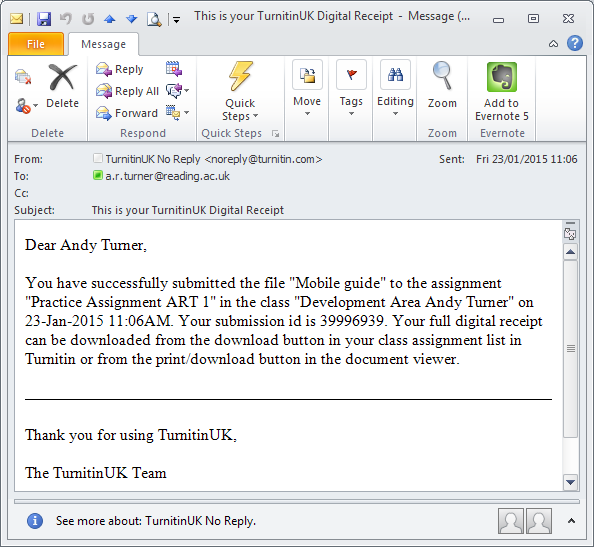Click See more about TurnitinUK No Reply
Viewport: 594px width, 547px height.
pyautogui.click(x=156, y=521)
